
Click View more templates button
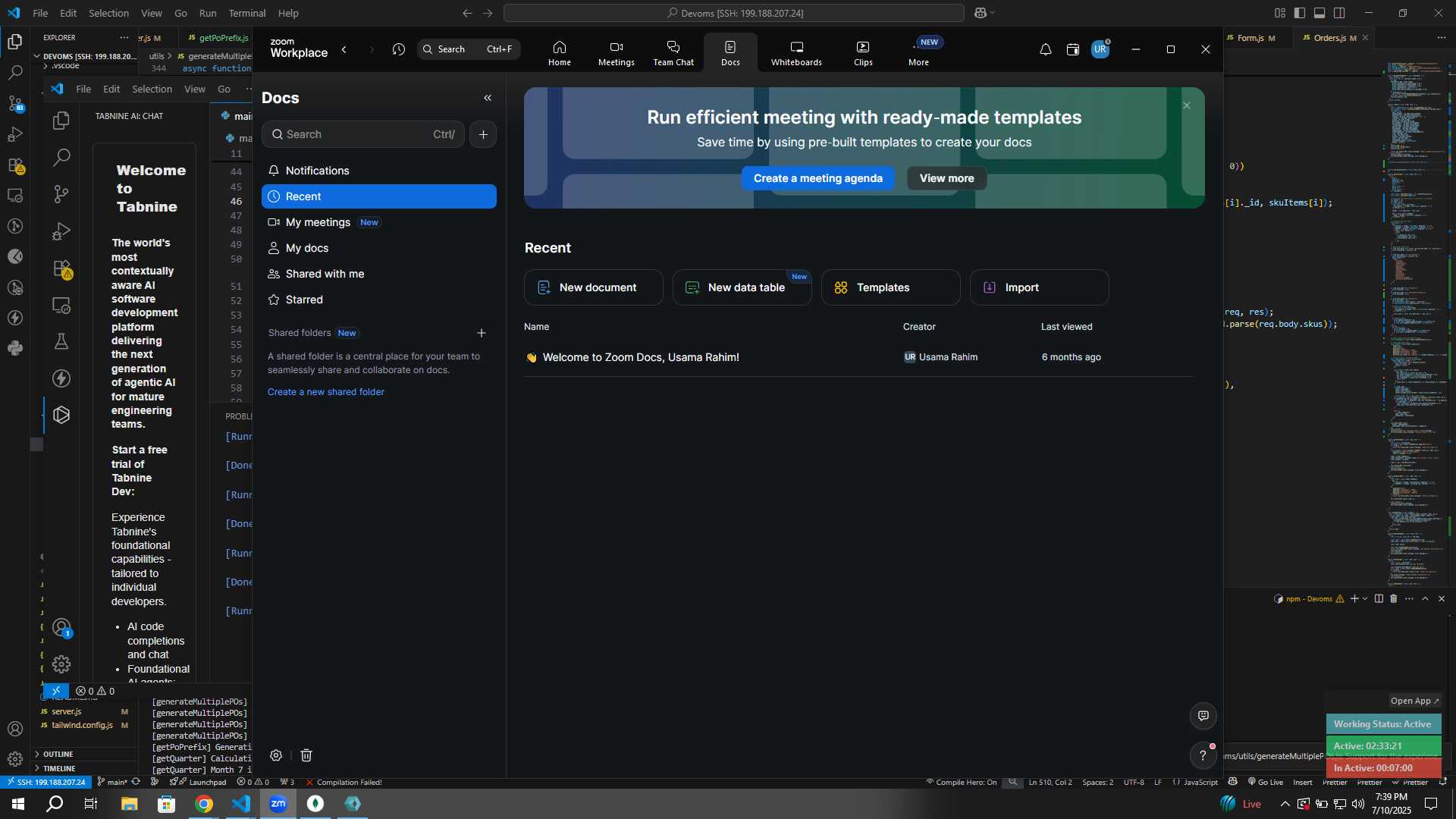[946, 178]
